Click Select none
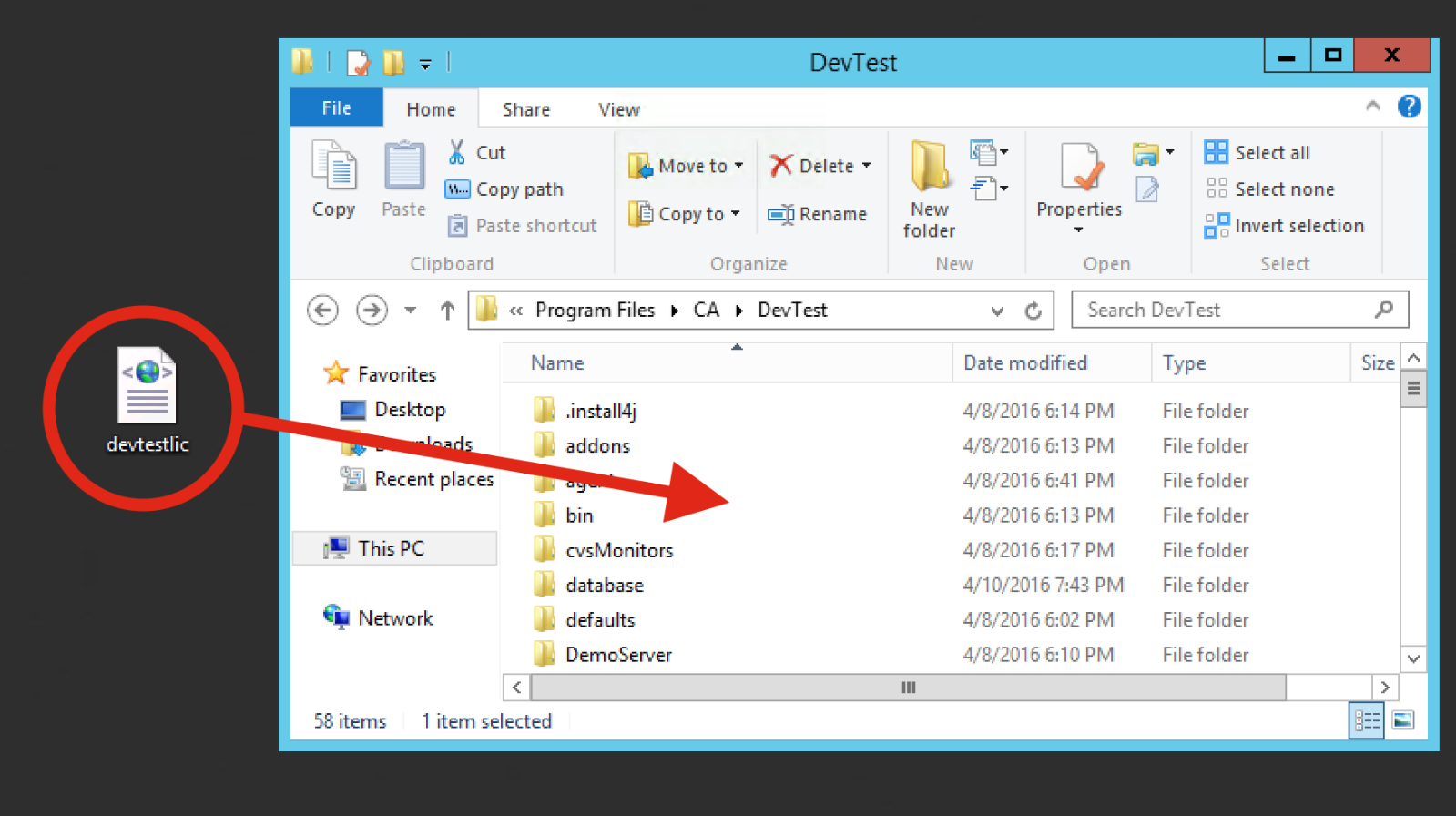Image resolution: width=1456 pixels, height=816 pixels. coord(1269,189)
